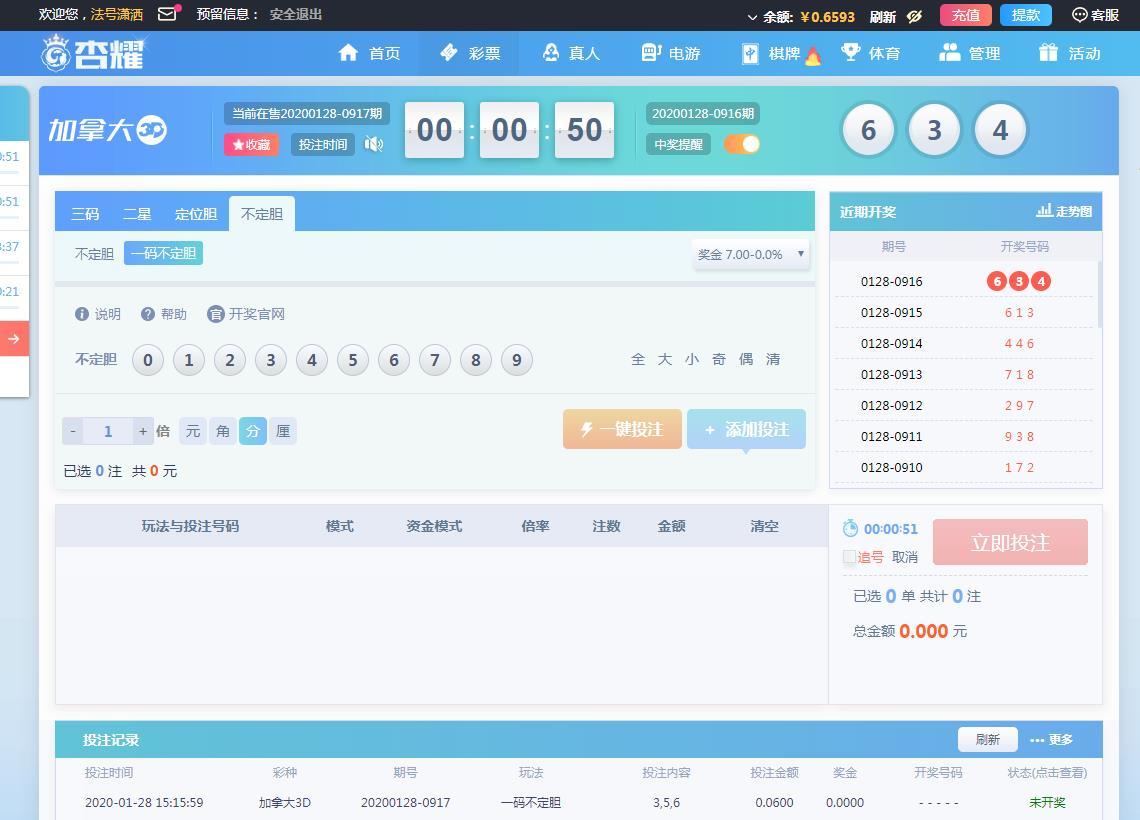Click 清 to clear number selection

point(773,359)
